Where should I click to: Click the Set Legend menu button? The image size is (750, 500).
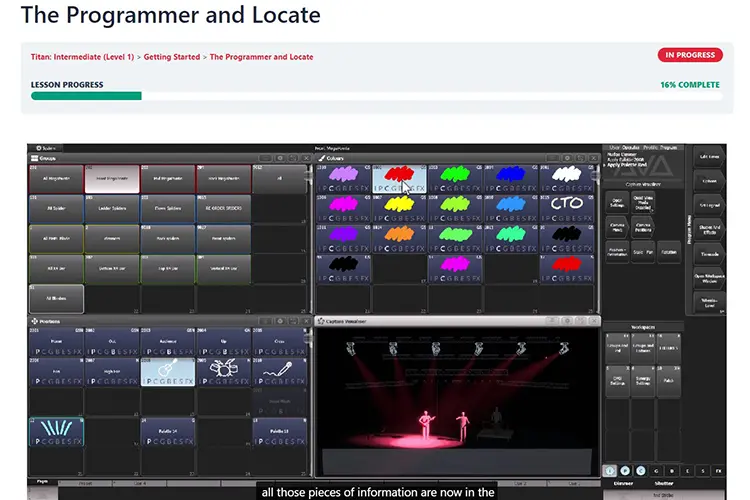pyautogui.click(x=709, y=205)
